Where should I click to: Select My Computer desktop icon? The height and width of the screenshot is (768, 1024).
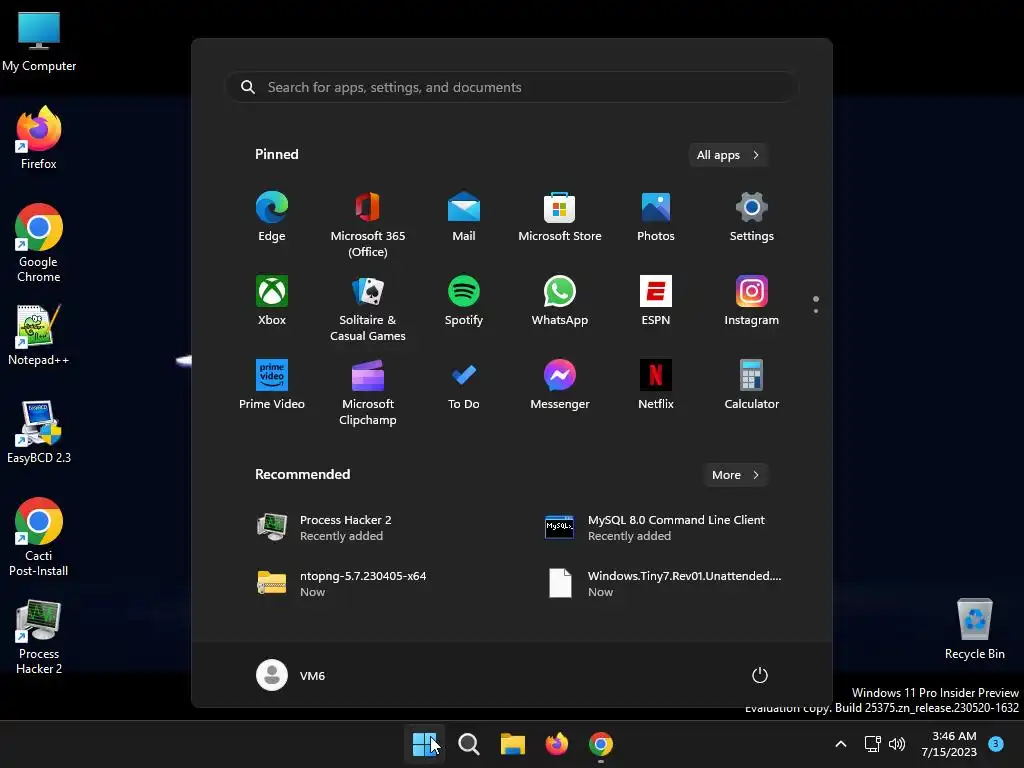click(39, 41)
